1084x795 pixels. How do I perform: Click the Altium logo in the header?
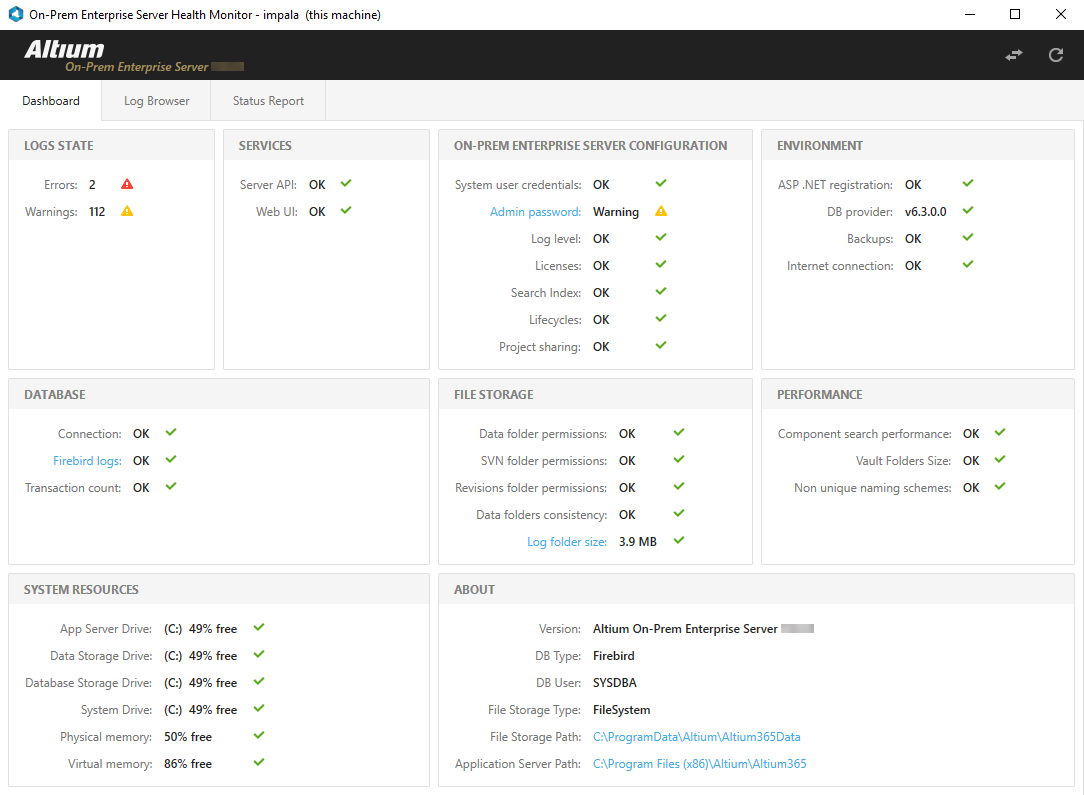(x=65, y=48)
